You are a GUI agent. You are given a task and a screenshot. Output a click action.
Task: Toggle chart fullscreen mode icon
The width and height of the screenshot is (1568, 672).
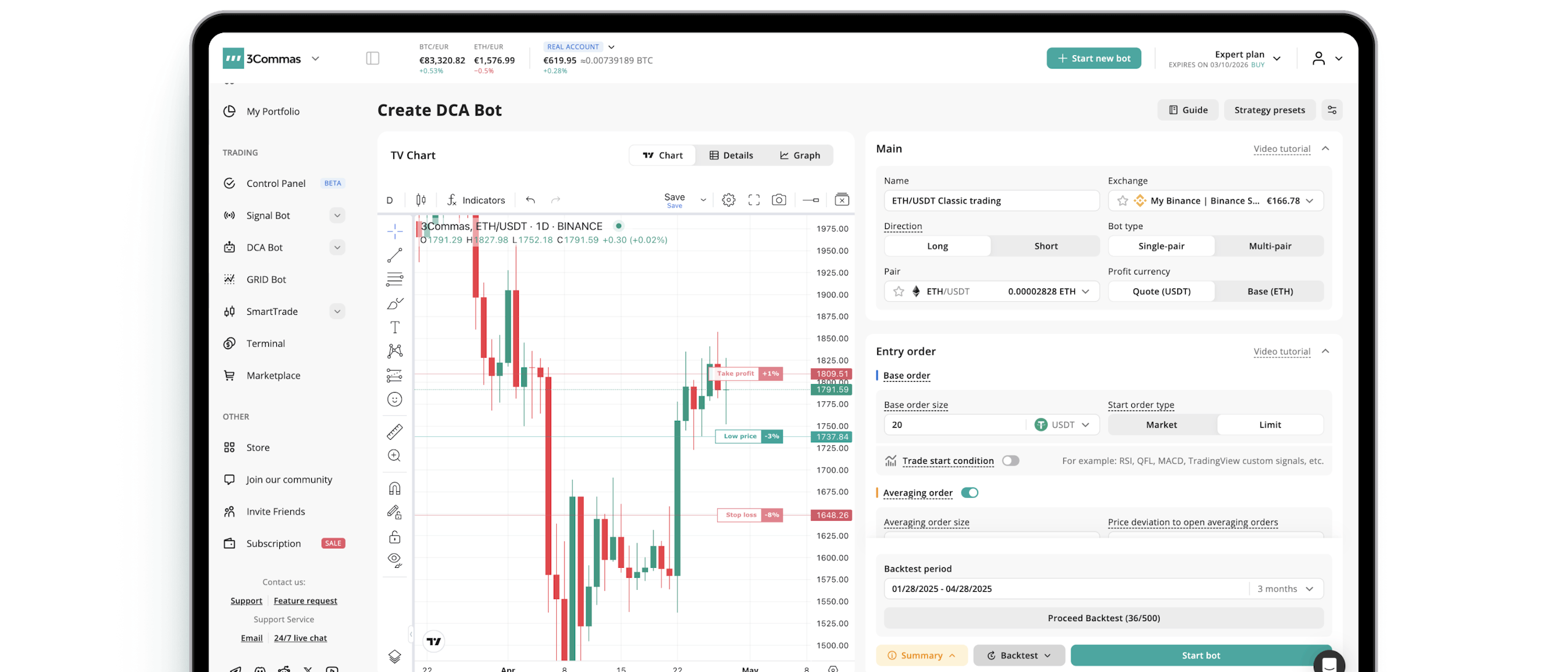[x=754, y=200]
